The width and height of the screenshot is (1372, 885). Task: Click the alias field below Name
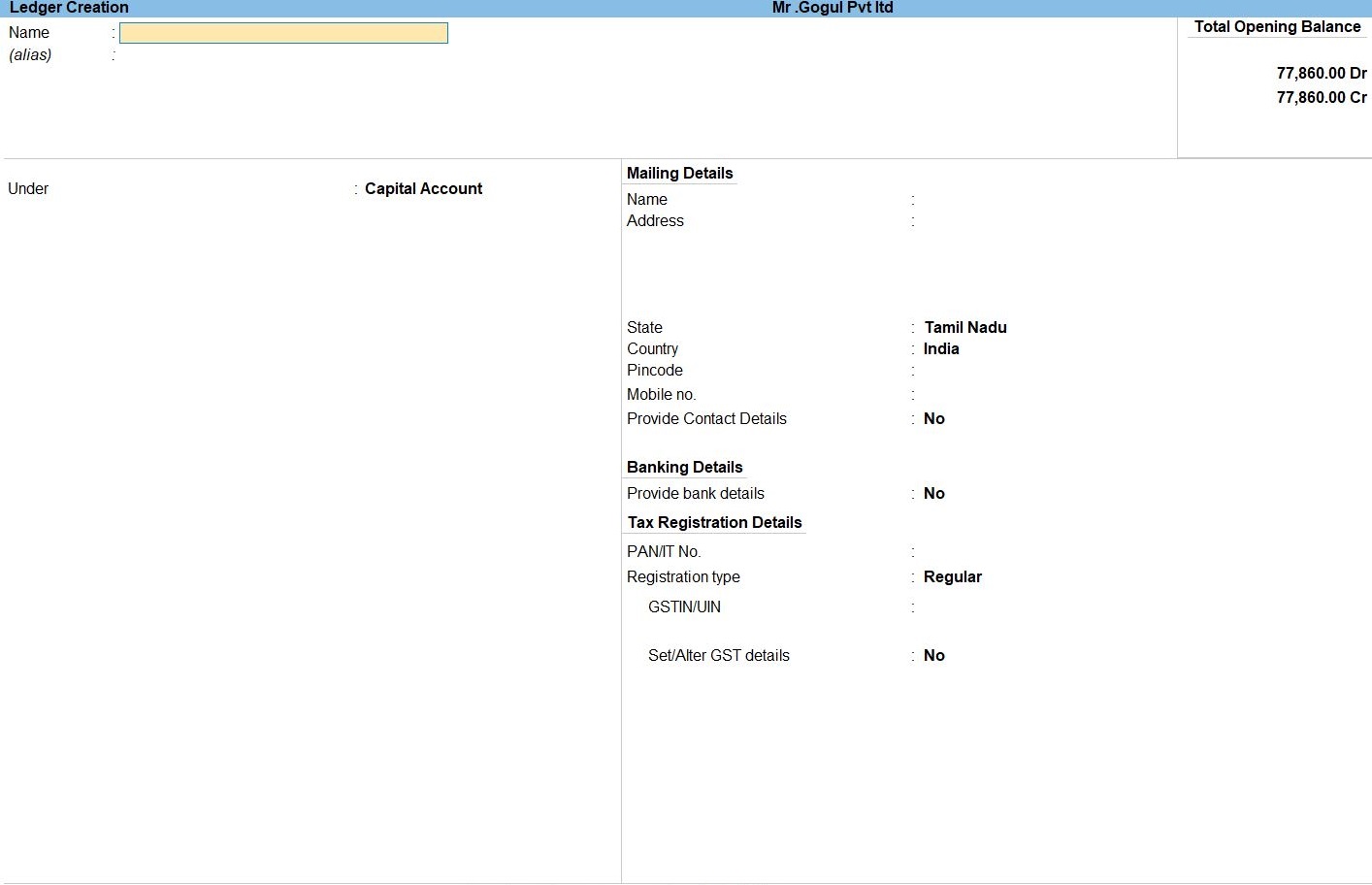point(281,55)
